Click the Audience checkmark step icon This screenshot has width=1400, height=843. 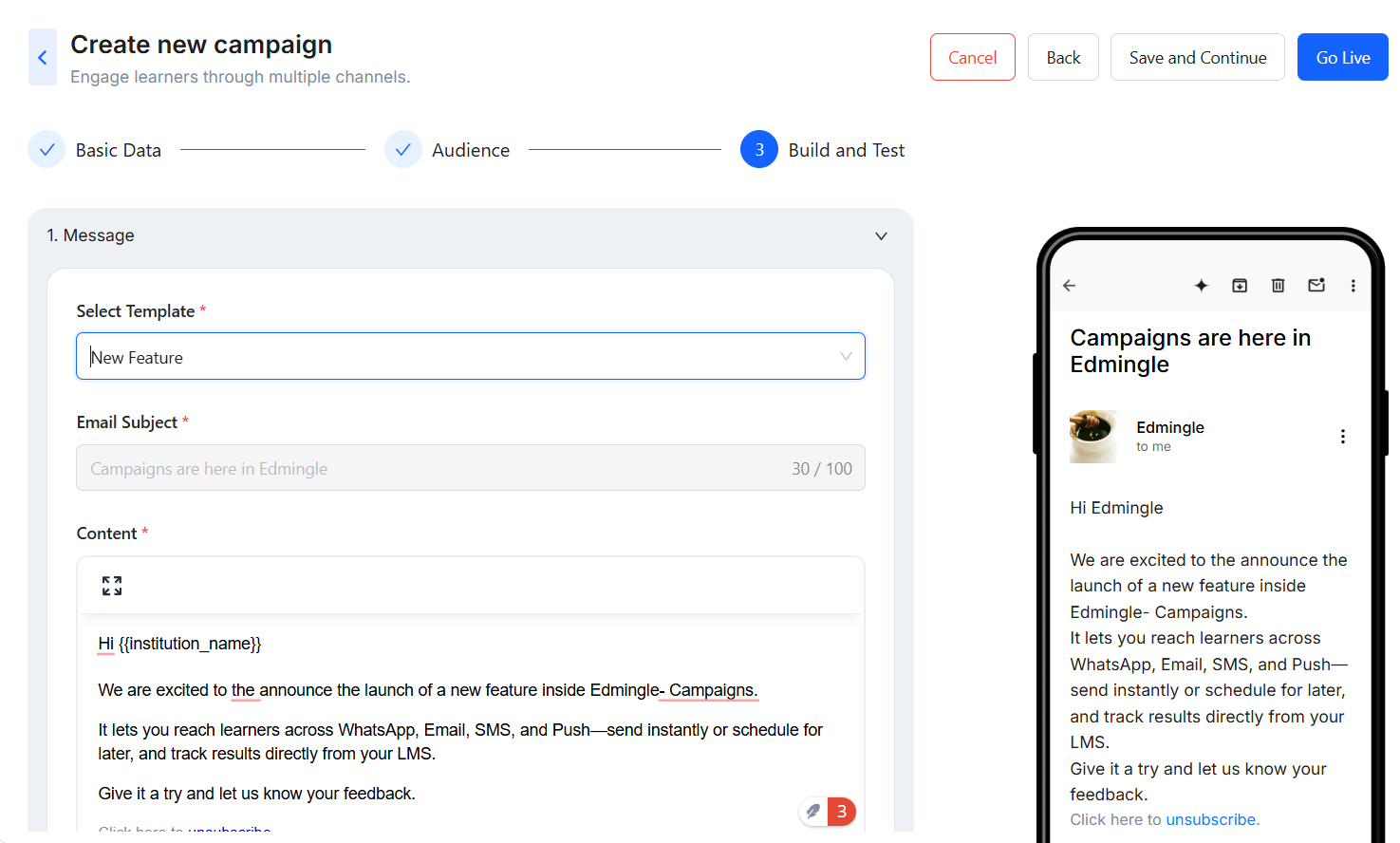click(402, 149)
